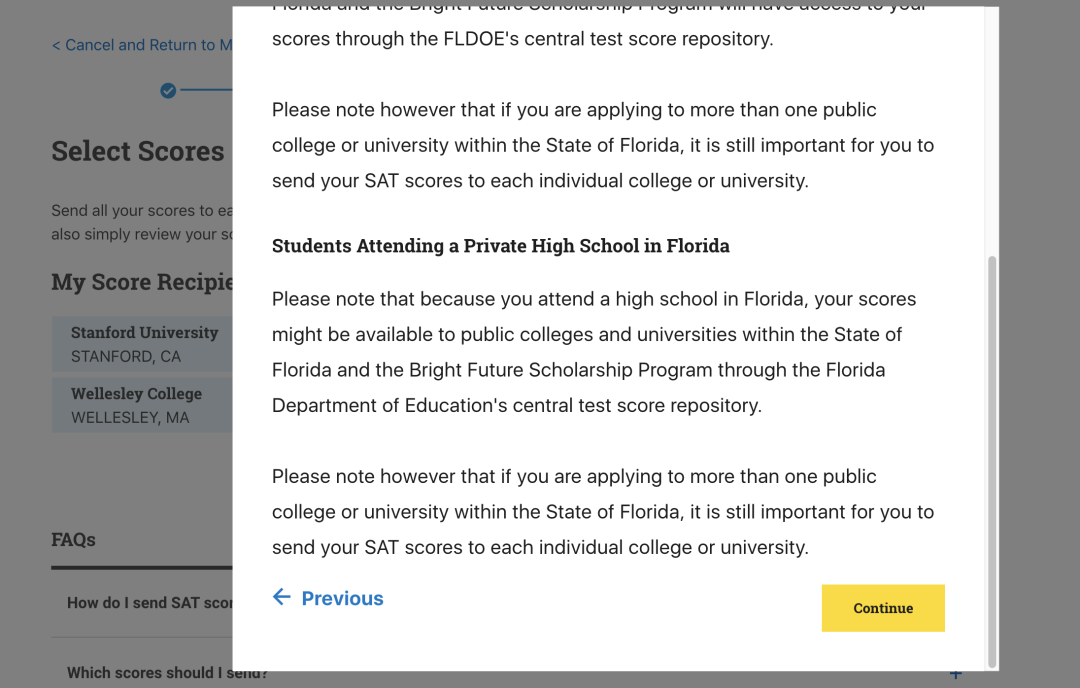The image size is (1080, 688).
Task: Click the yellow Continue button
Action: click(x=883, y=608)
